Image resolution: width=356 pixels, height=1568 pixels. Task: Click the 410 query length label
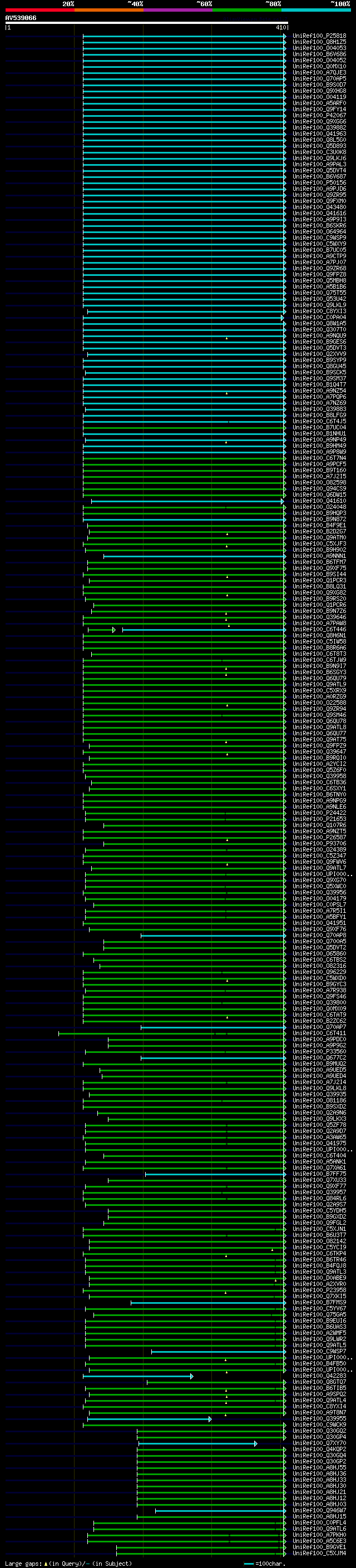click(x=280, y=27)
